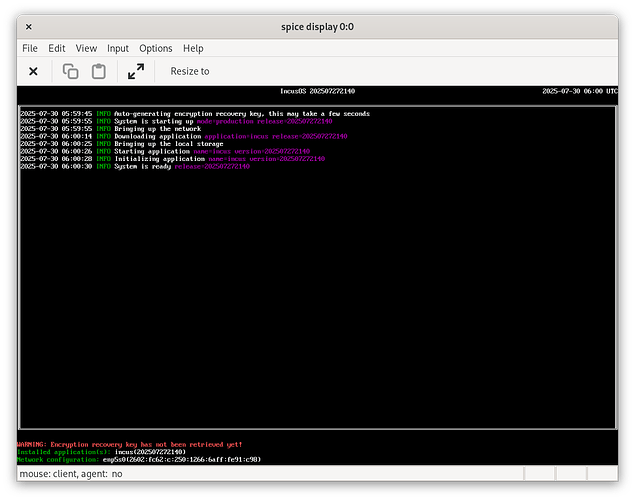
Task: Click the 'System is ready' log line
Action: [x=135, y=166]
